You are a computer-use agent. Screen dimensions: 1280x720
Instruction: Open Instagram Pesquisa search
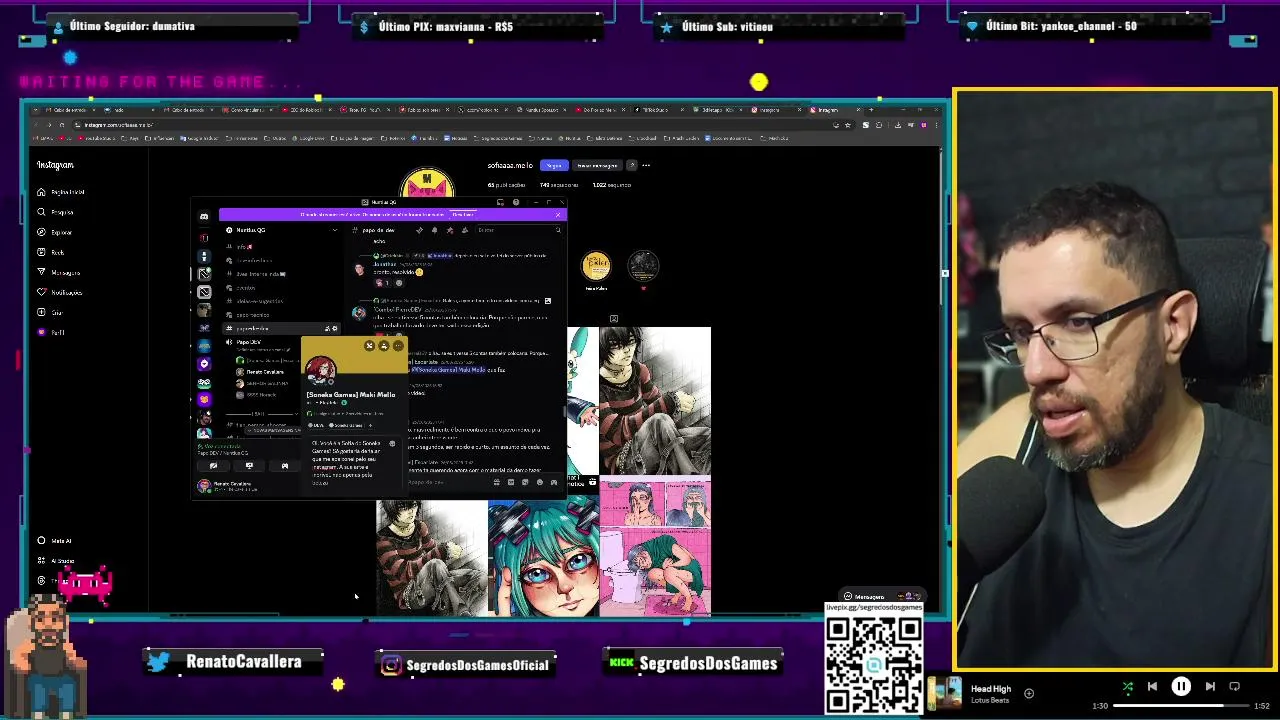(56, 212)
